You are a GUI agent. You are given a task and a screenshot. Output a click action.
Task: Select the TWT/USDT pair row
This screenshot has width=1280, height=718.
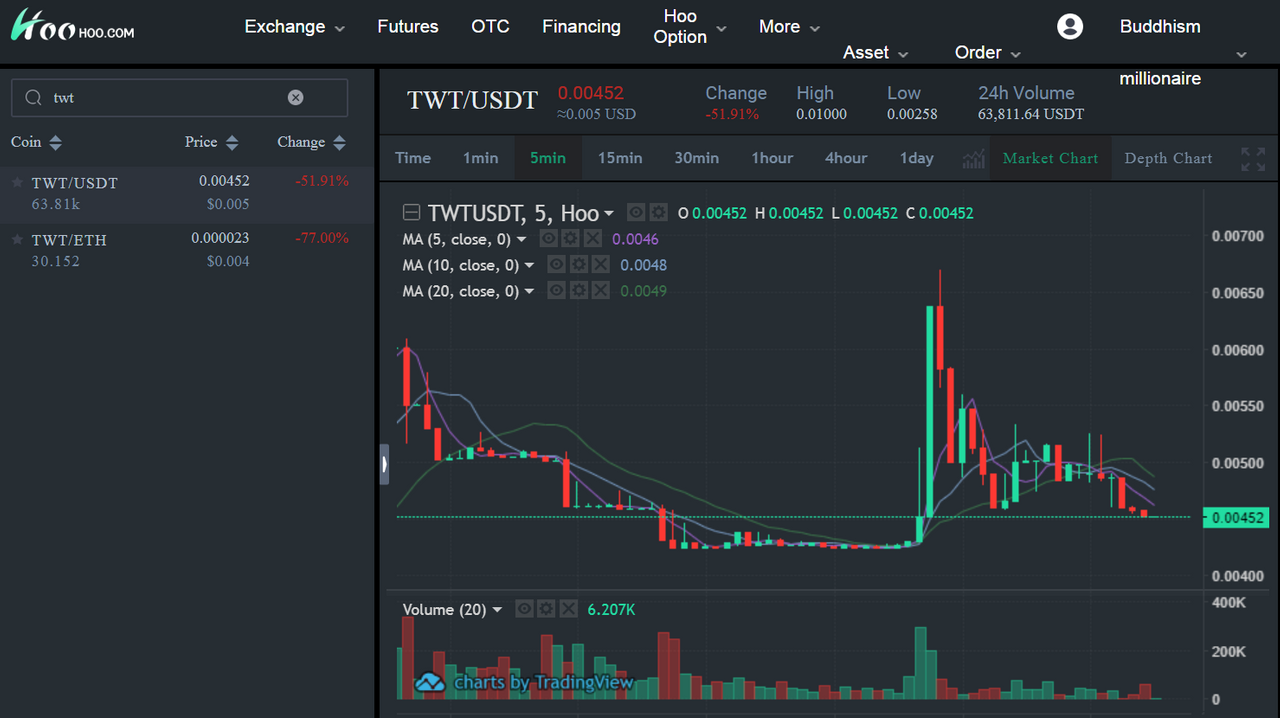tap(187, 193)
